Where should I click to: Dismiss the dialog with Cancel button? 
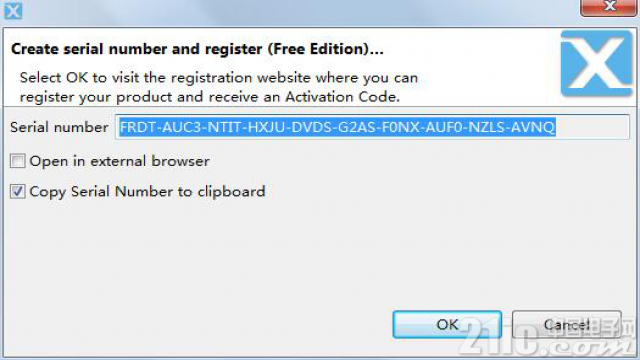(x=567, y=324)
